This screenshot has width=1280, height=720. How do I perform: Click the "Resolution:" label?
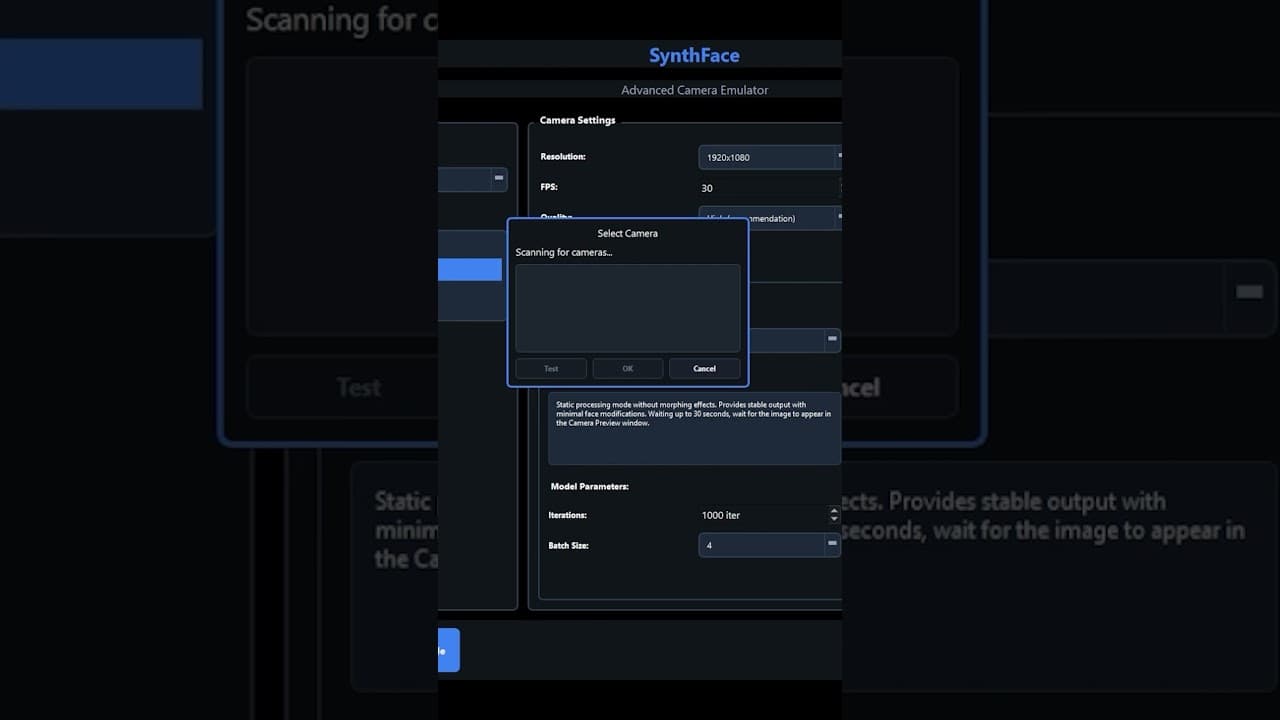[x=563, y=157]
